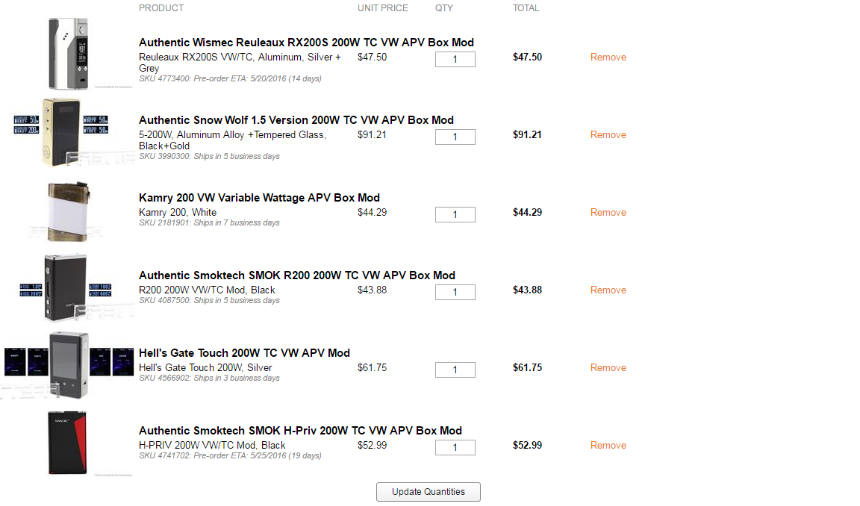Remove SMOK H-Priv from cart
860x506 pixels.
tap(608, 445)
